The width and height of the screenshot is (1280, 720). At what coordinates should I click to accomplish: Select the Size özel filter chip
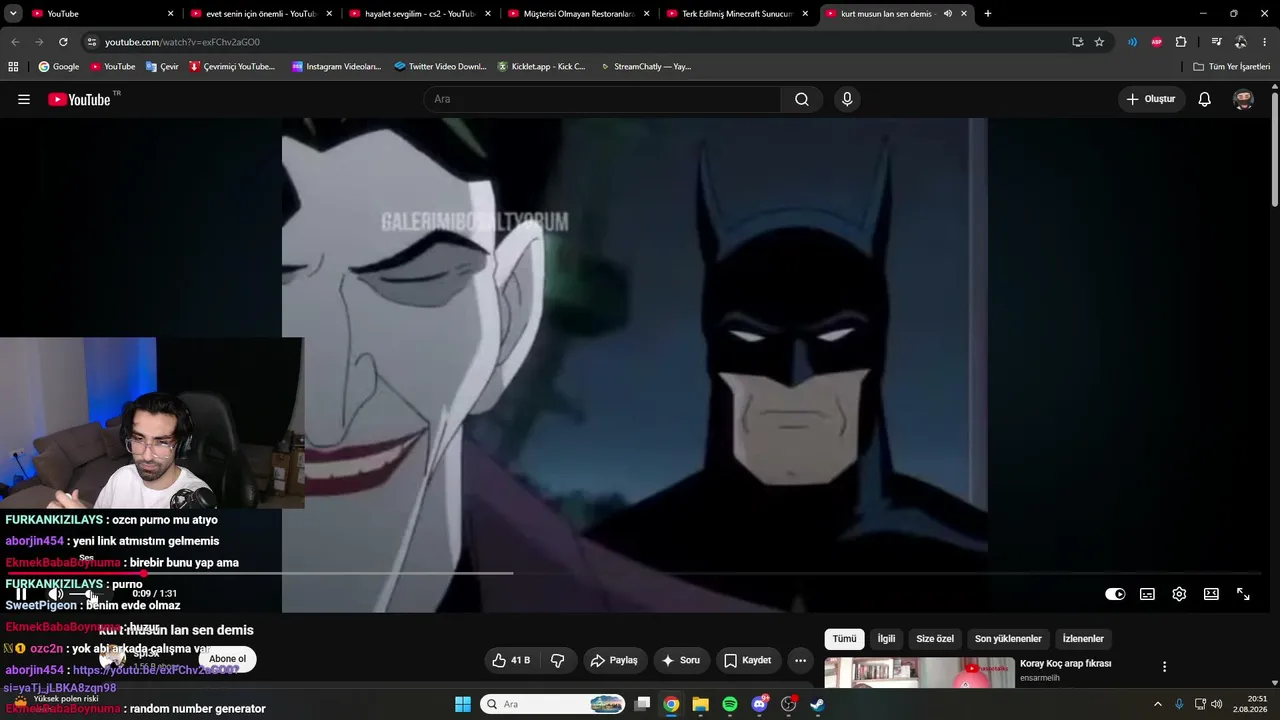(935, 639)
